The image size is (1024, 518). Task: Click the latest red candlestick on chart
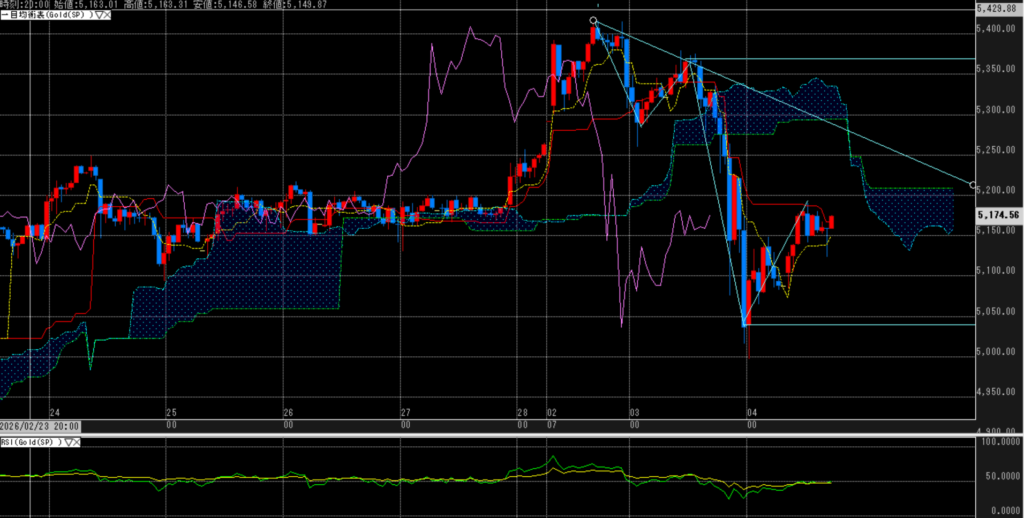pos(832,222)
